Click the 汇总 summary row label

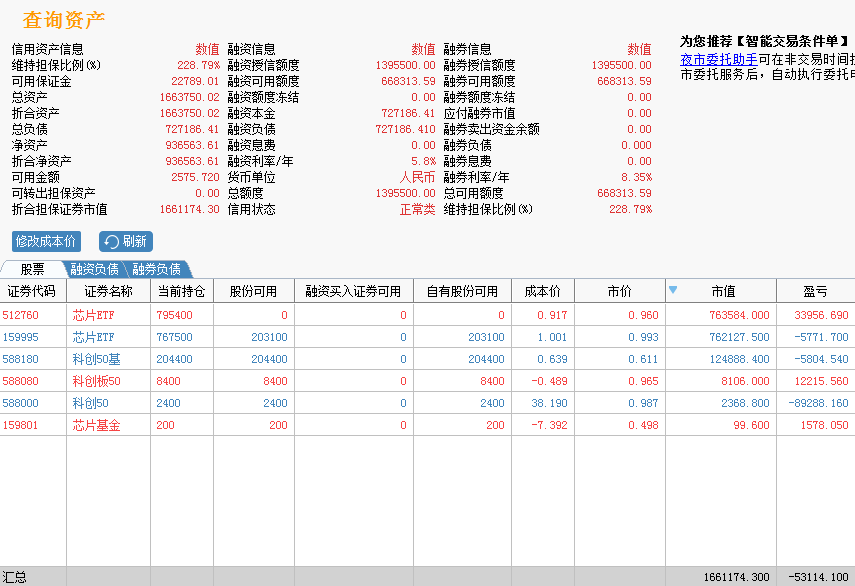[x=14, y=577]
